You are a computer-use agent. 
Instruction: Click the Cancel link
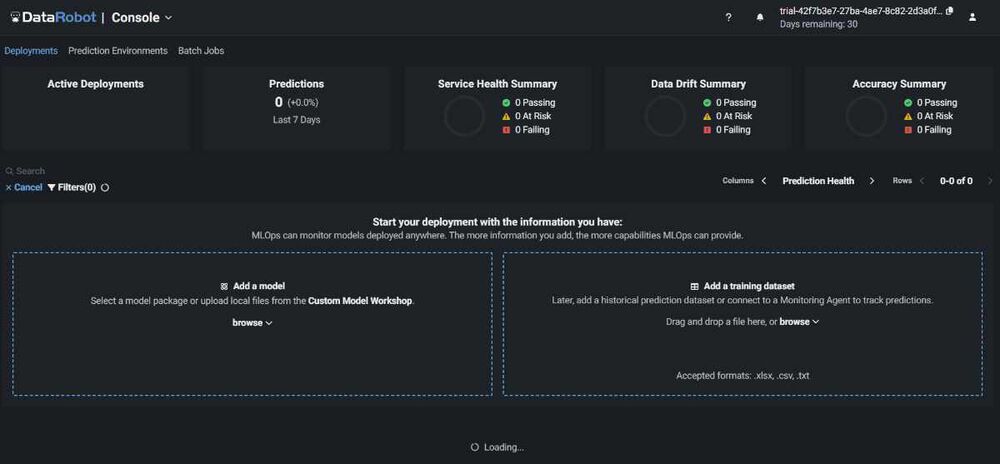coord(24,187)
